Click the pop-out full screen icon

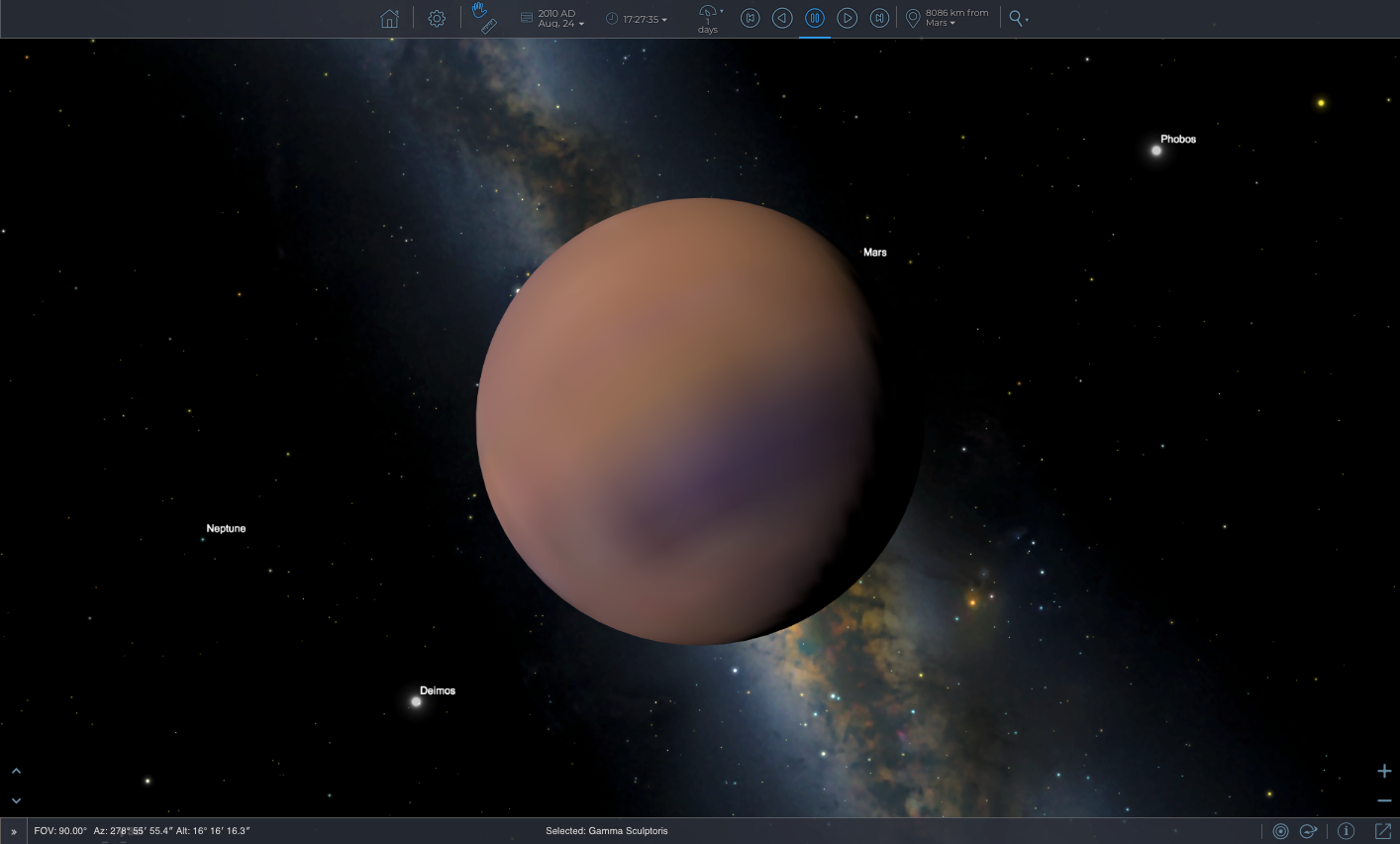(1383, 831)
